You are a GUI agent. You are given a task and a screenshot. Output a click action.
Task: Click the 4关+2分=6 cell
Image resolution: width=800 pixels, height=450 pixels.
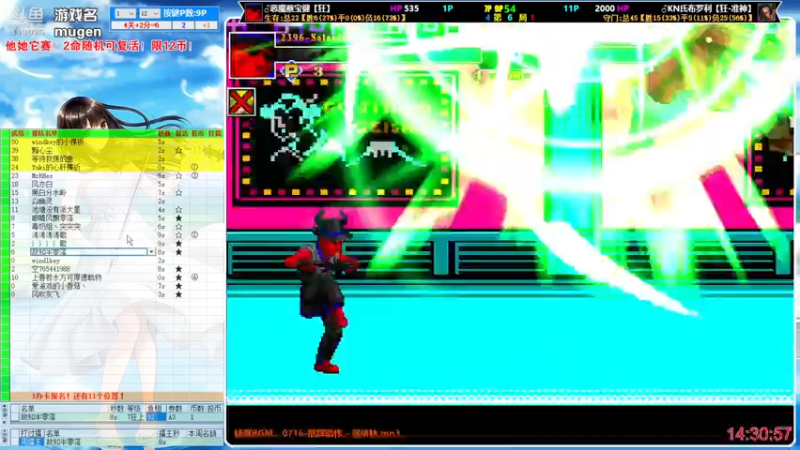pos(141,25)
